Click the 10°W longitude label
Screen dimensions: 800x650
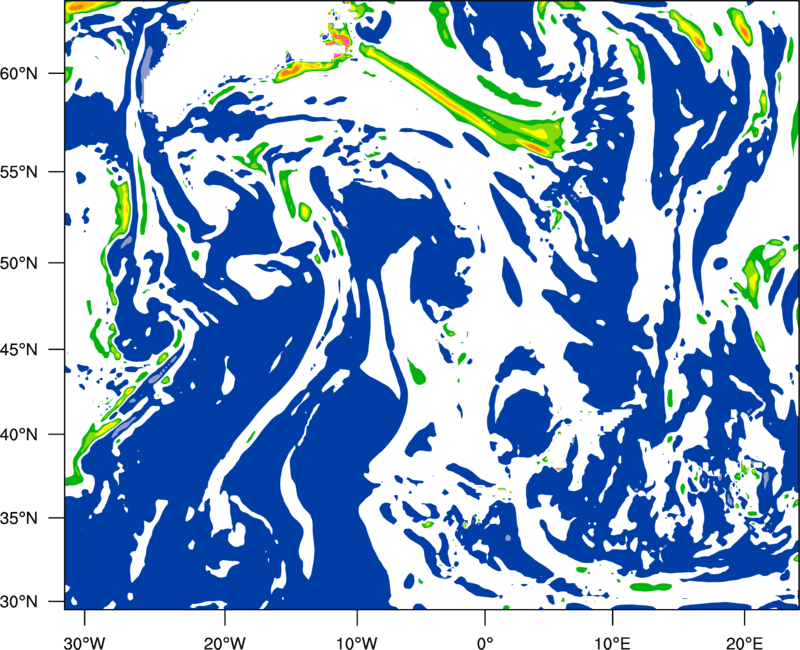tap(357, 643)
